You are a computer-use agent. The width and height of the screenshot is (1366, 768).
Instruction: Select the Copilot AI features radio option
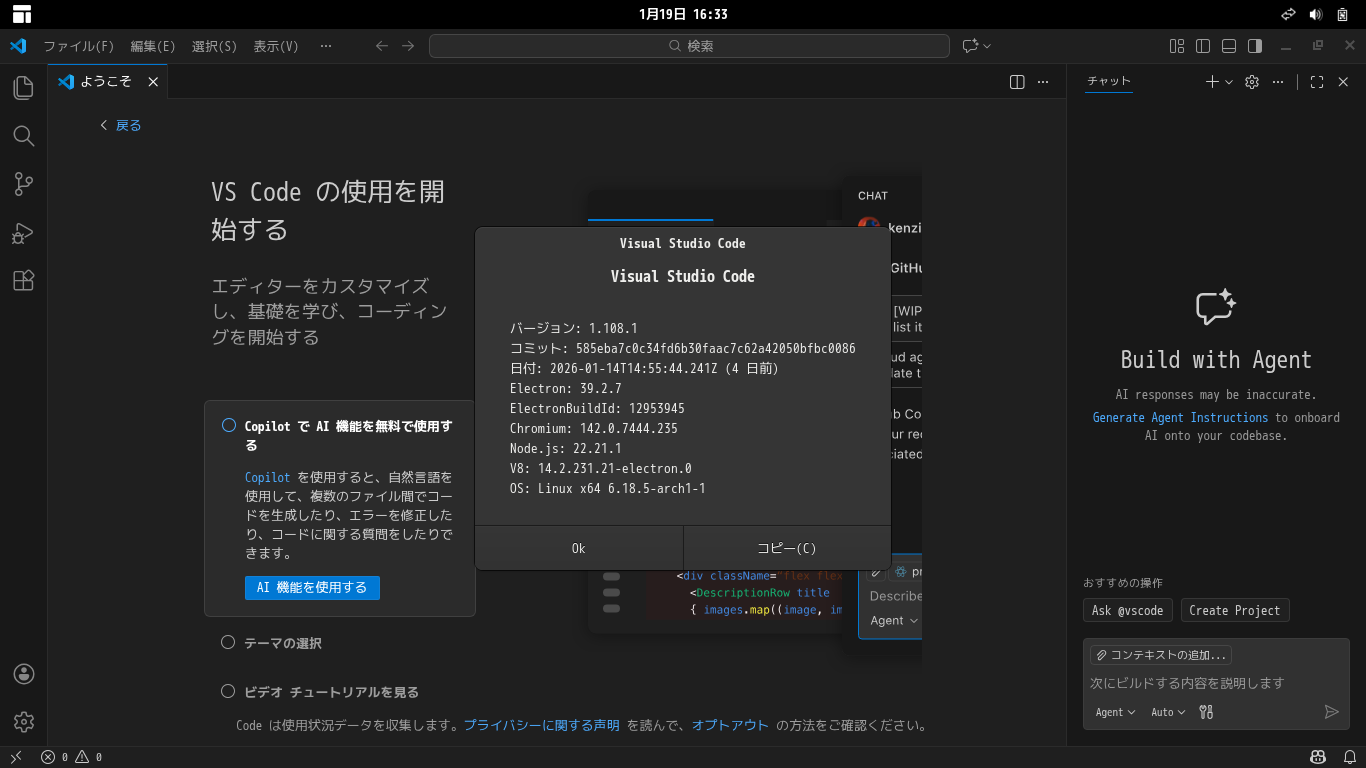click(227, 425)
